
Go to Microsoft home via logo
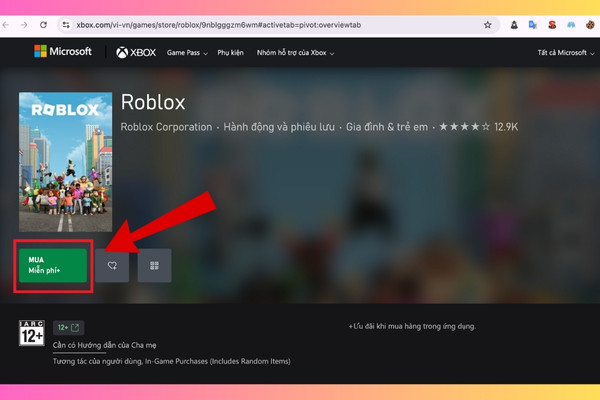[63, 51]
